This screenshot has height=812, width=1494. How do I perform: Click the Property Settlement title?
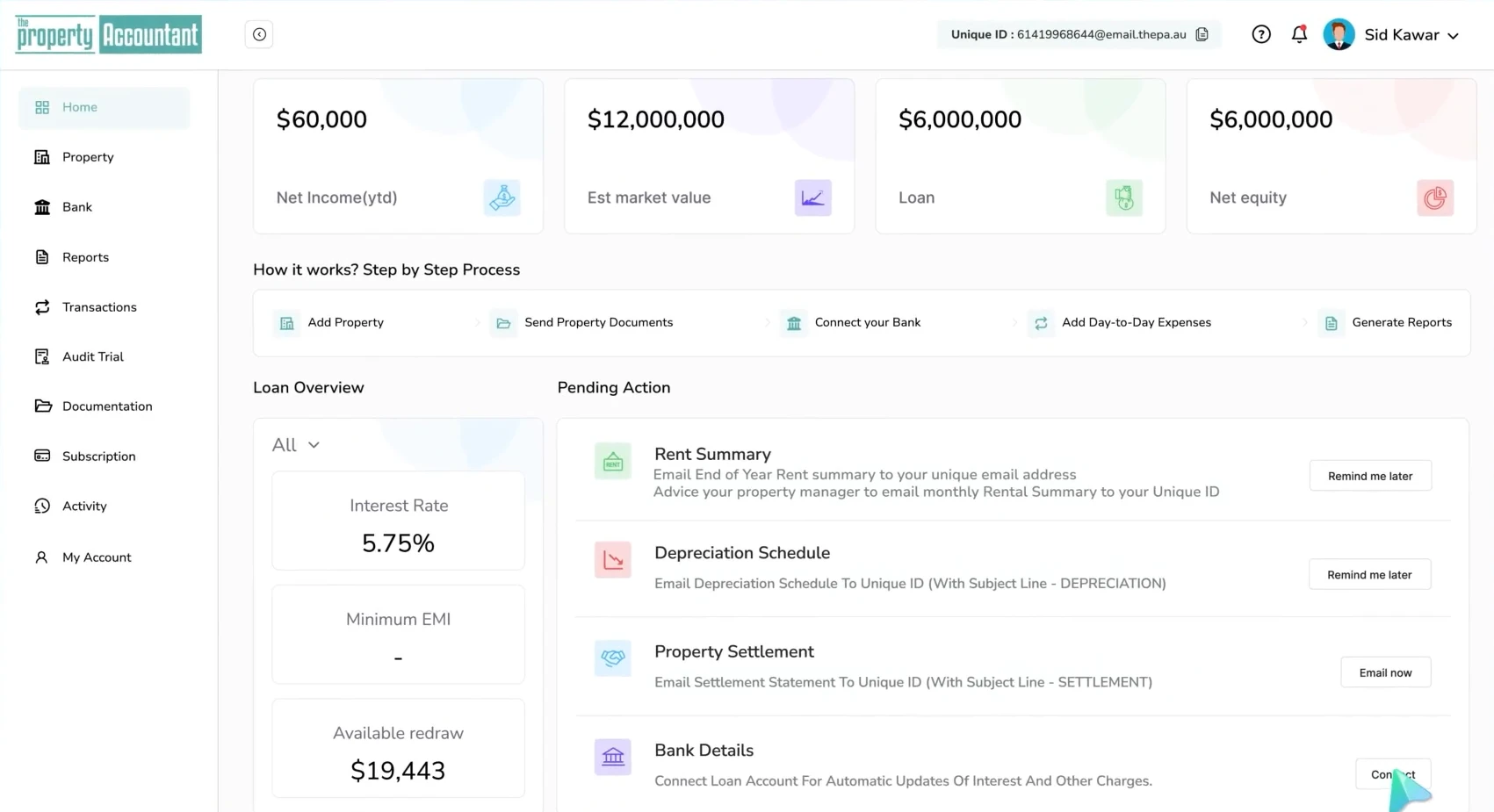click(x=734, y=651)
